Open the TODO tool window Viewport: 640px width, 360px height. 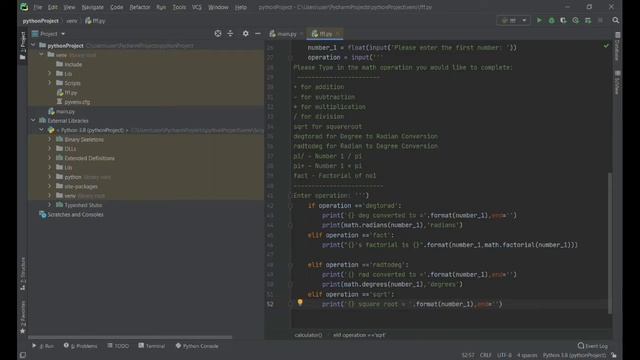(x=118, y=346)
